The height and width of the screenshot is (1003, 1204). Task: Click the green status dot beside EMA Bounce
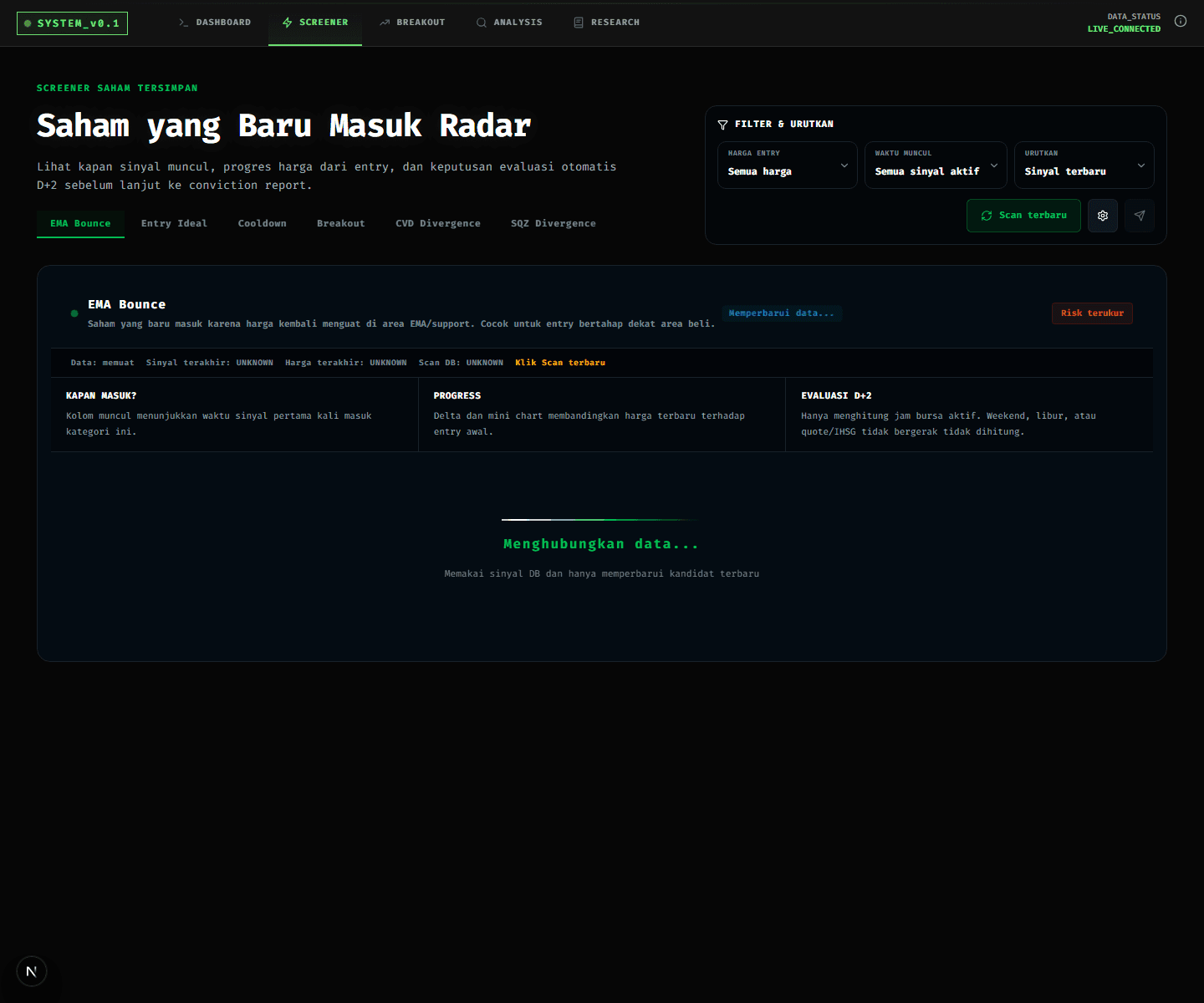point(74,313)
